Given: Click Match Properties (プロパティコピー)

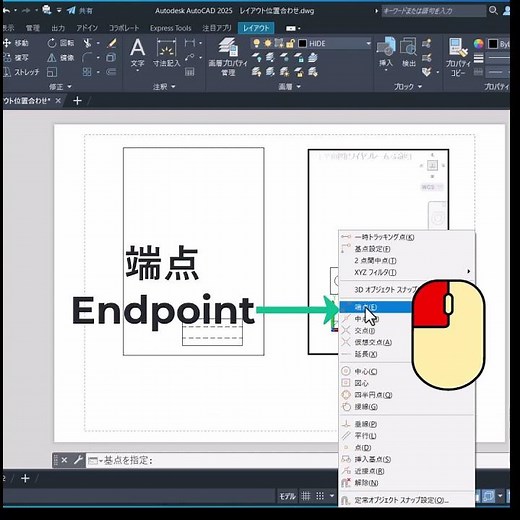Looking at the screenshot, I should coord(458,57).
